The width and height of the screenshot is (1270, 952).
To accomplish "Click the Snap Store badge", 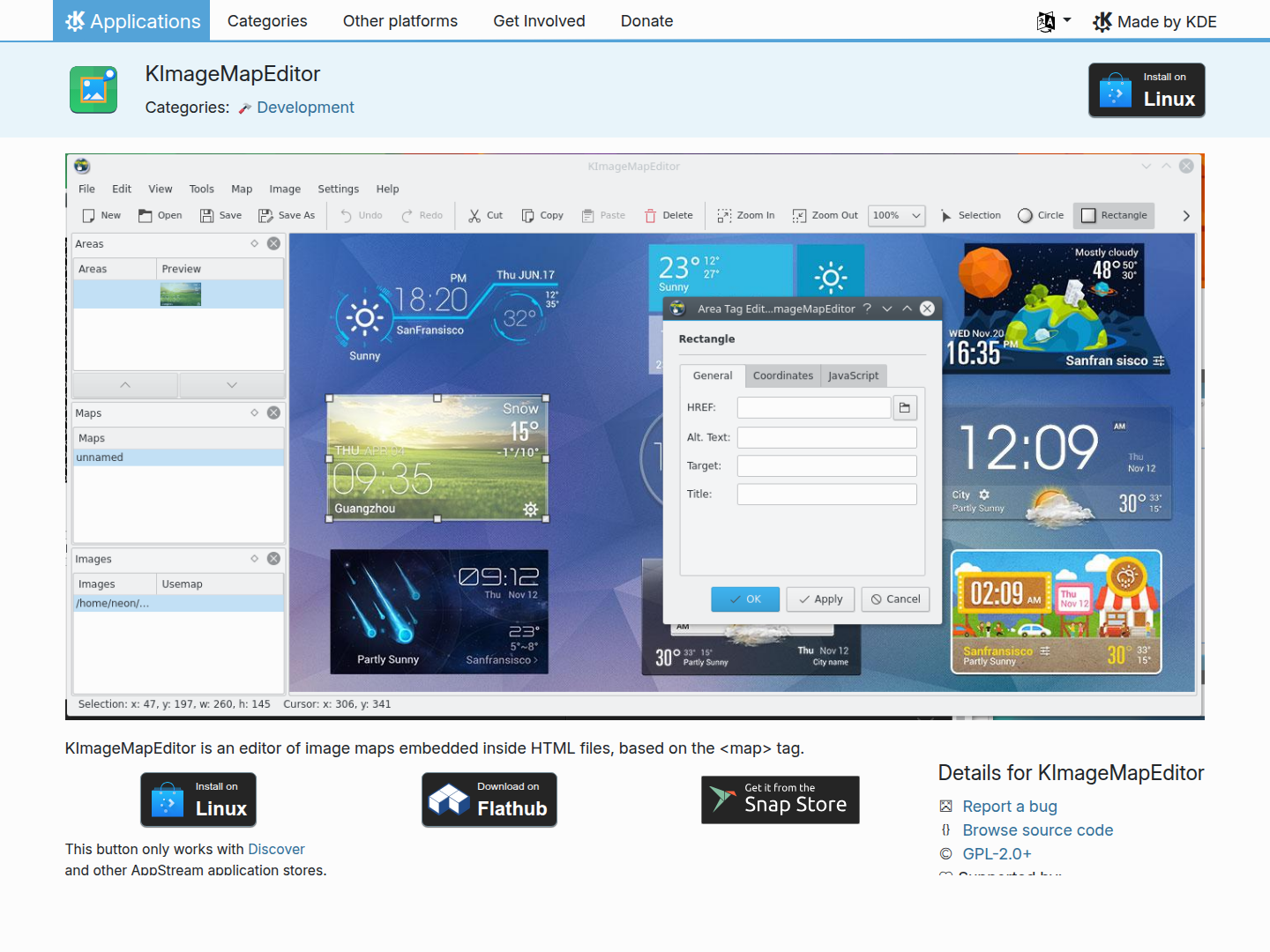I will tap(781, 800).
